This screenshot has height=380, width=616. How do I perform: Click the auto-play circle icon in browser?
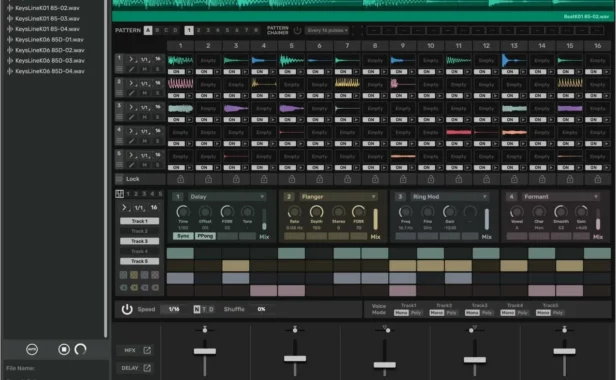point(32,349)
